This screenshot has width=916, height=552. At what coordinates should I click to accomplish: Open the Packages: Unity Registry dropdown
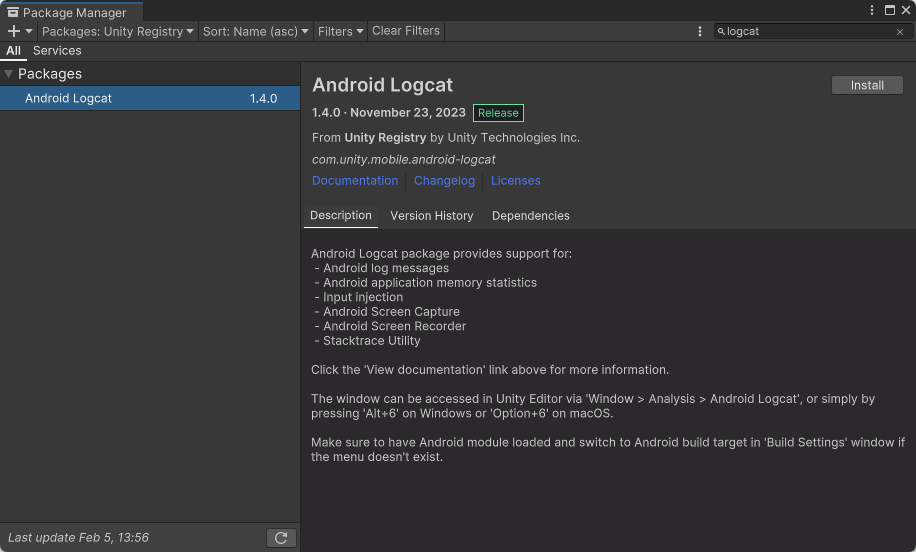click(x=117, y=31)
